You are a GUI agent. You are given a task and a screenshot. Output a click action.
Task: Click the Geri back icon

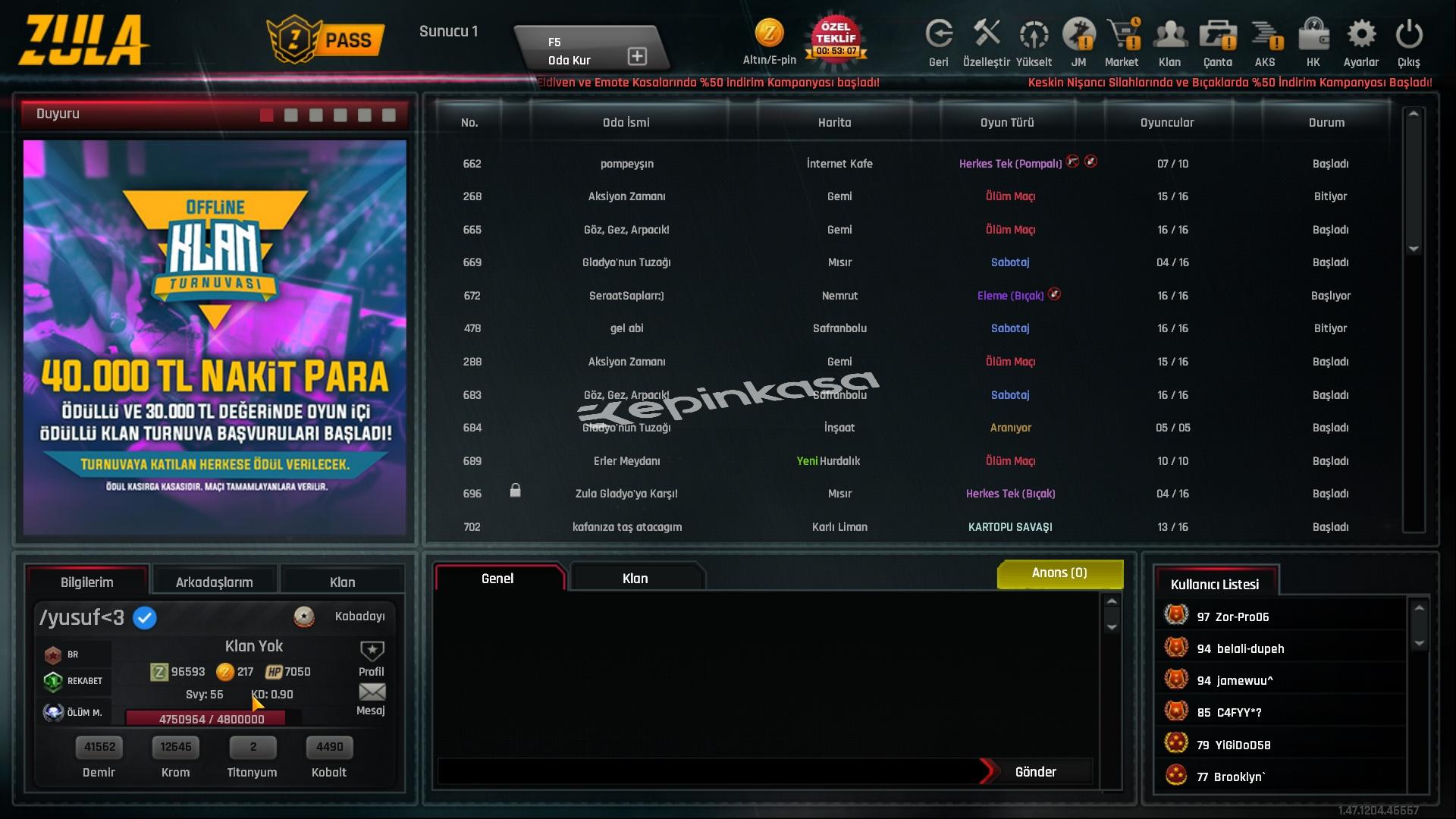[939, 35]
